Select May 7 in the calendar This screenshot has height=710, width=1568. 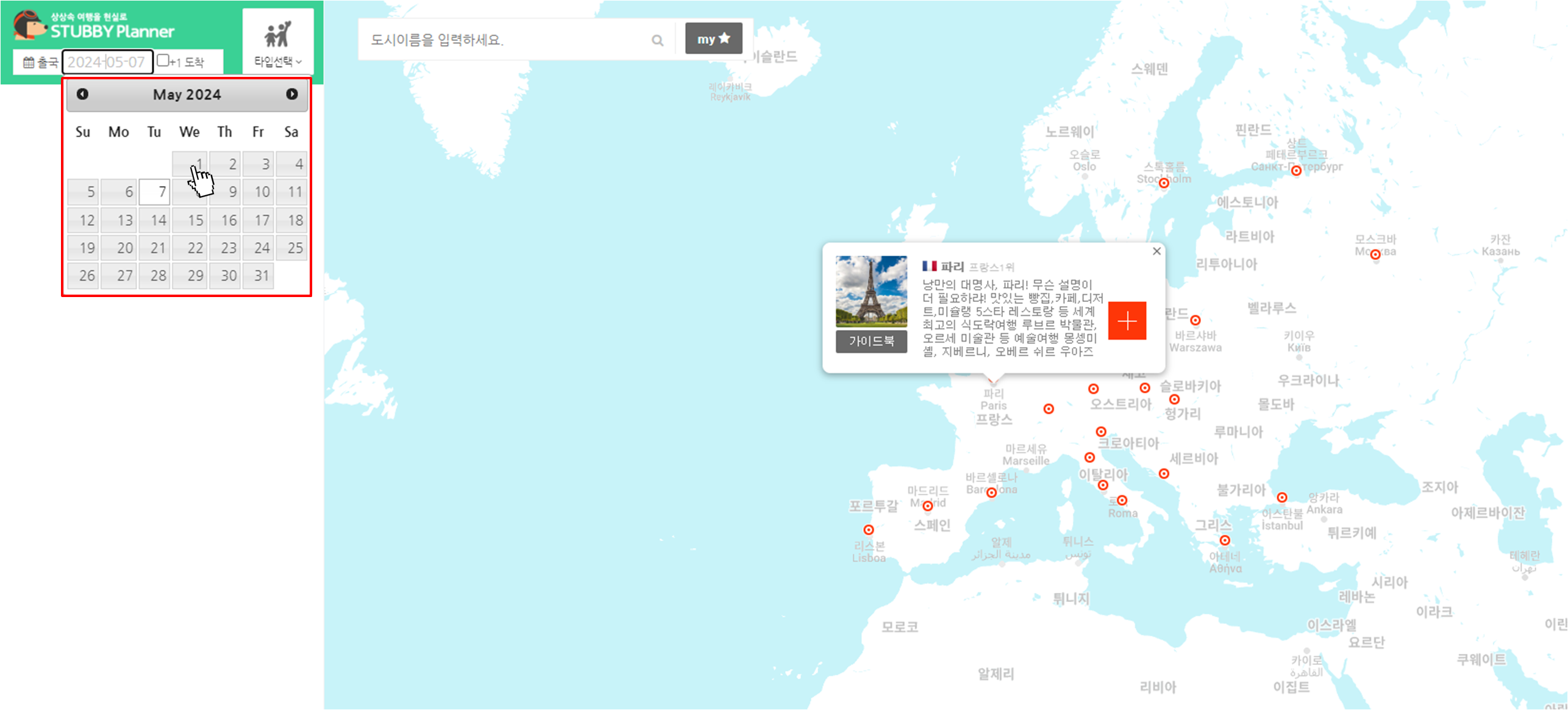coord(154,192)
